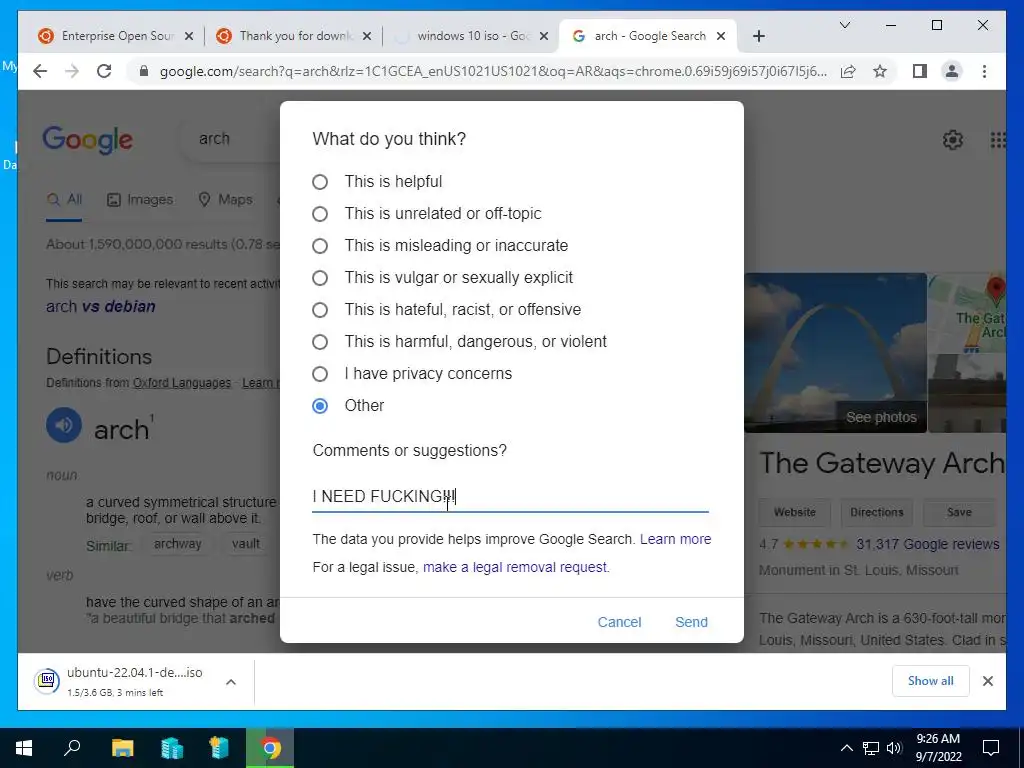
Task: Click the address bar URL
Action: [x=493, y=71]
